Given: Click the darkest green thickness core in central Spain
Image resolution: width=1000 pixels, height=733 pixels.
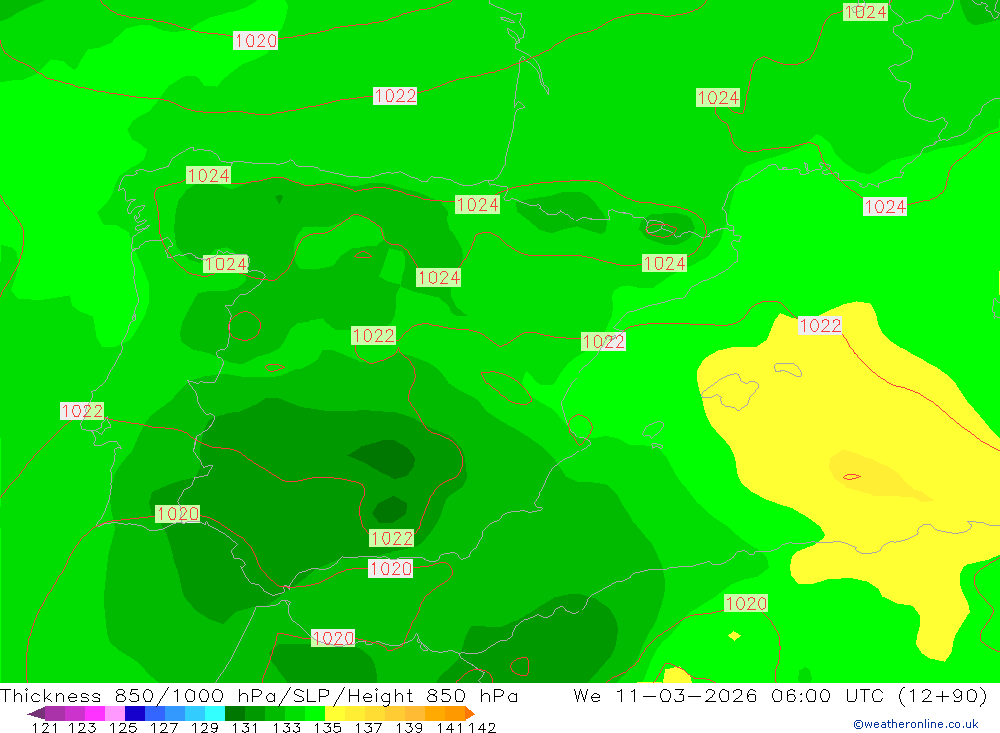Looking at the screenshot, I should pos(384,458).
